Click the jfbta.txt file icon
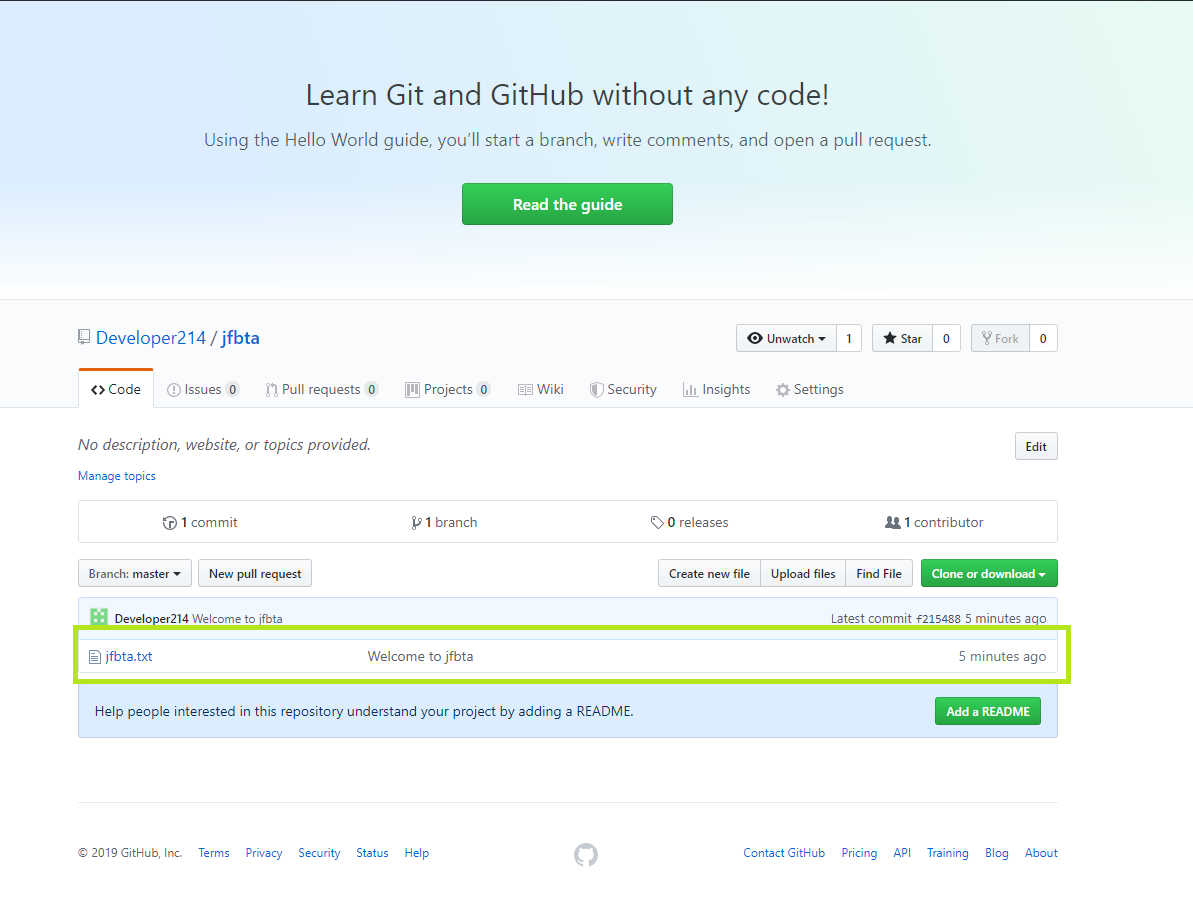This screenshot has height=901, width=1193. [x=94, y=657]
